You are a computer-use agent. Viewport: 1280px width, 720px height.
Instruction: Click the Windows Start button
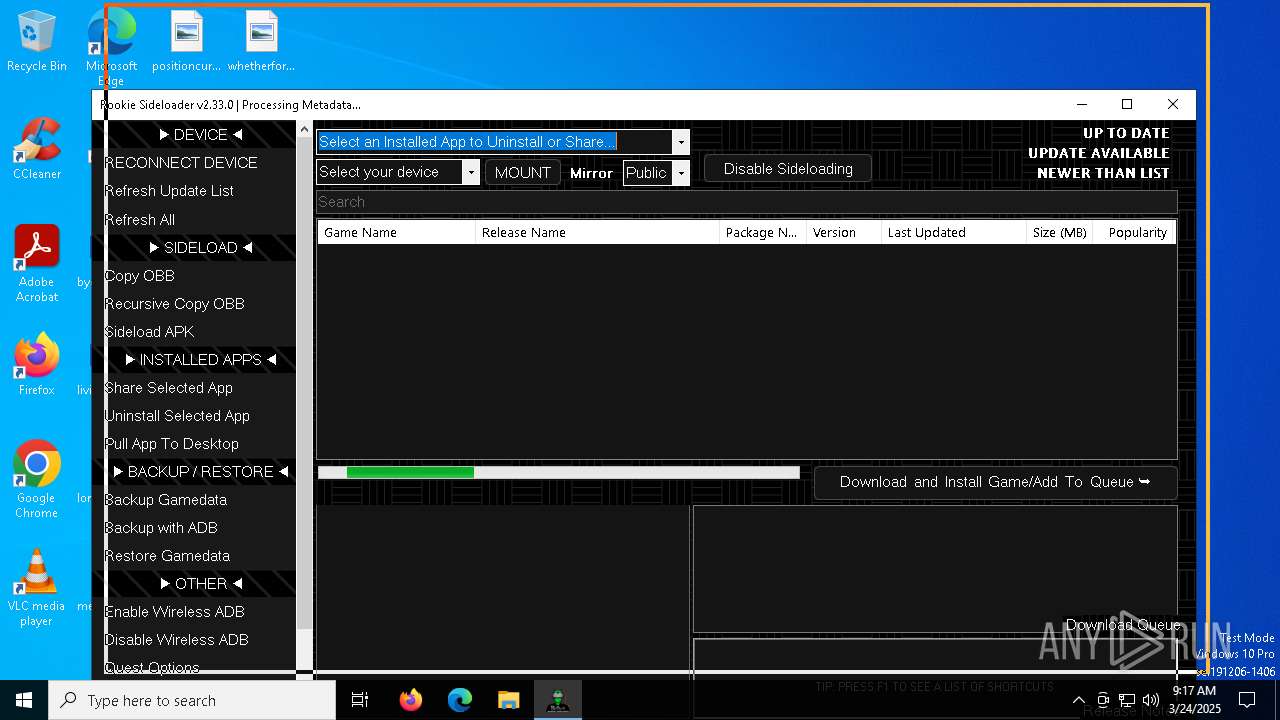(24, 700)
